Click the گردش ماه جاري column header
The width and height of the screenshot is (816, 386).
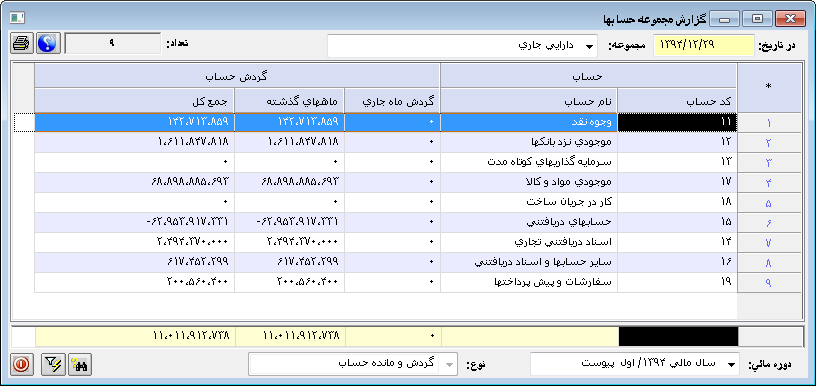[392, 100]
